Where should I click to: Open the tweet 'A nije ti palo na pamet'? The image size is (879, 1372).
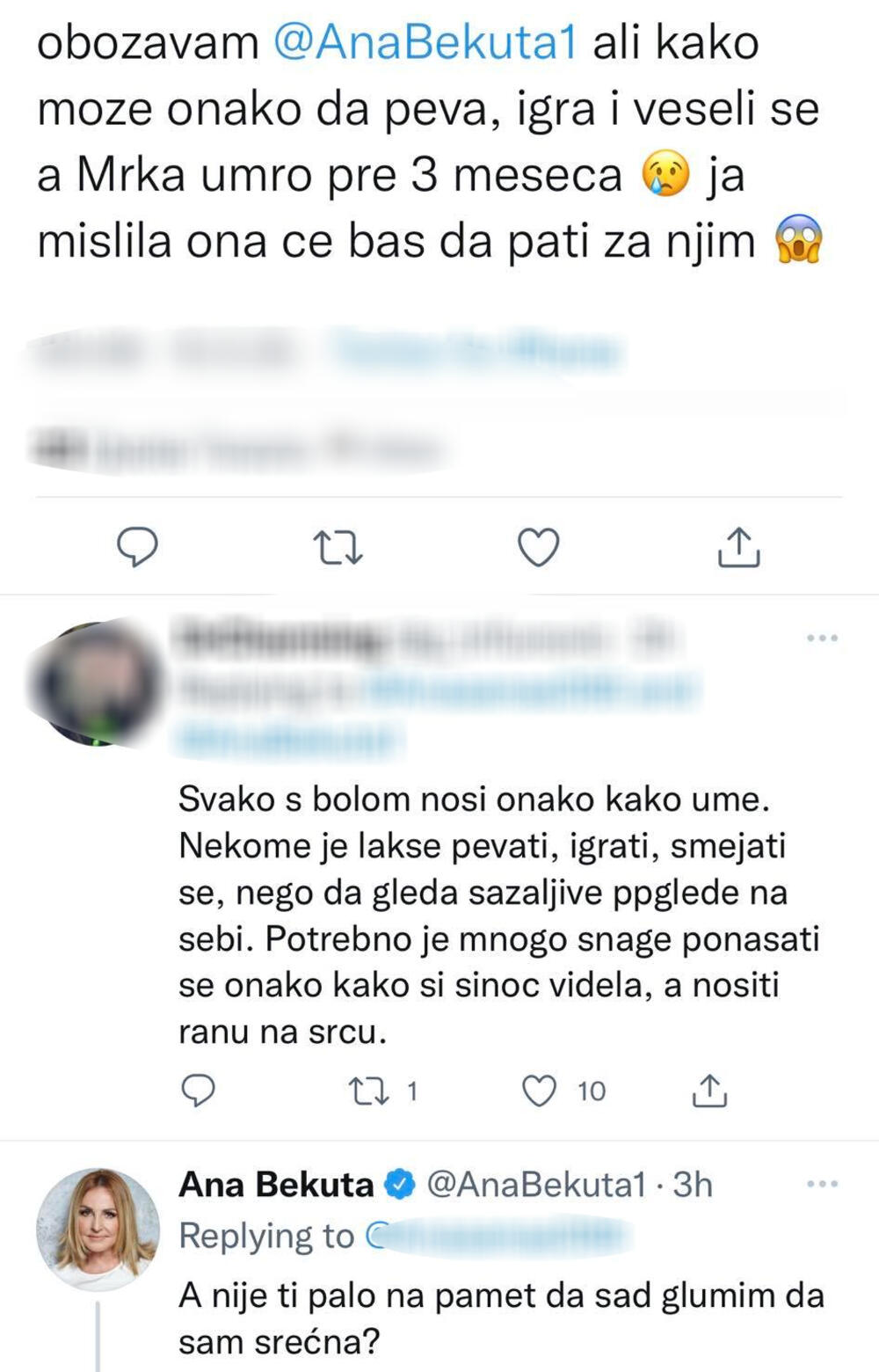click(501, 1317)
